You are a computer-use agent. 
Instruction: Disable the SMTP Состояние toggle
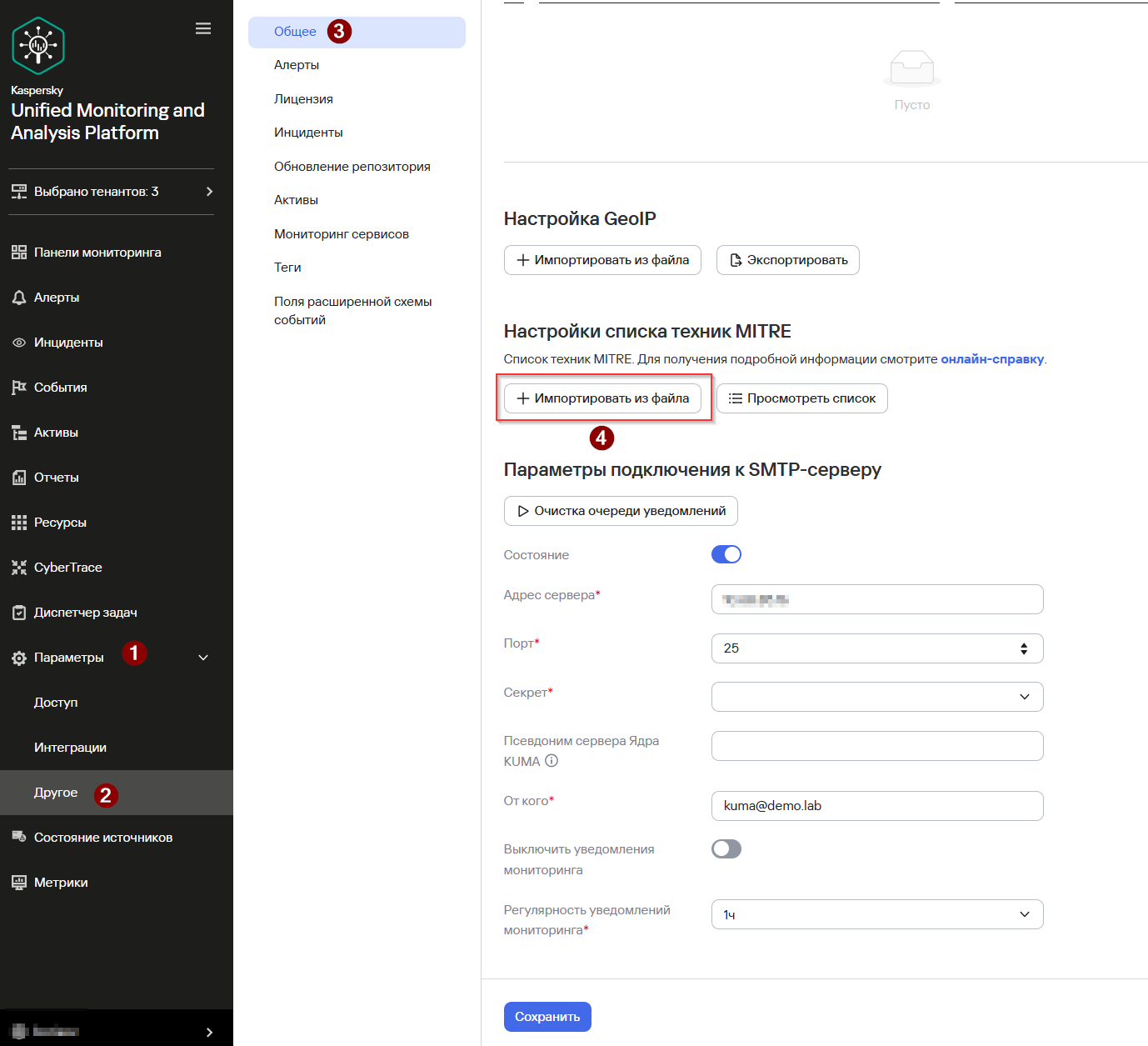pyautogui.click(x=726, y=554)
